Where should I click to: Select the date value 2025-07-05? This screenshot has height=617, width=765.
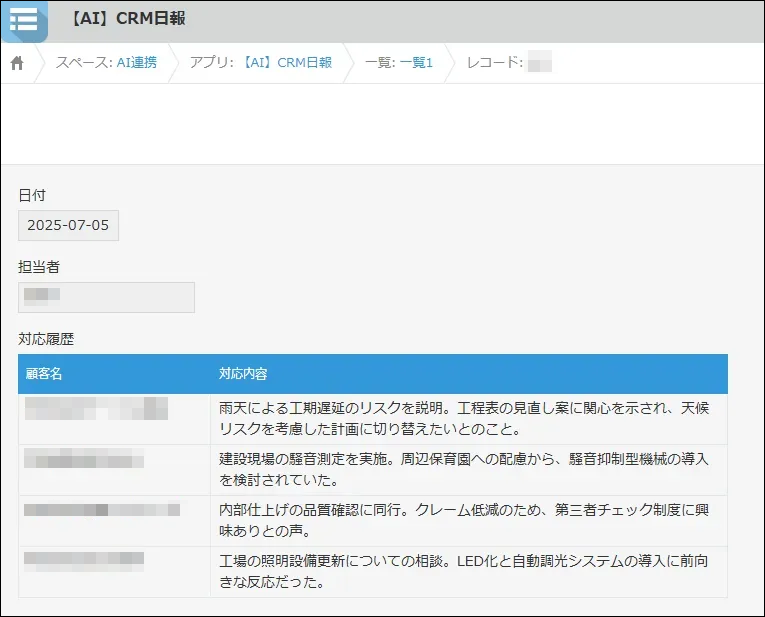[x=68, y=225]
